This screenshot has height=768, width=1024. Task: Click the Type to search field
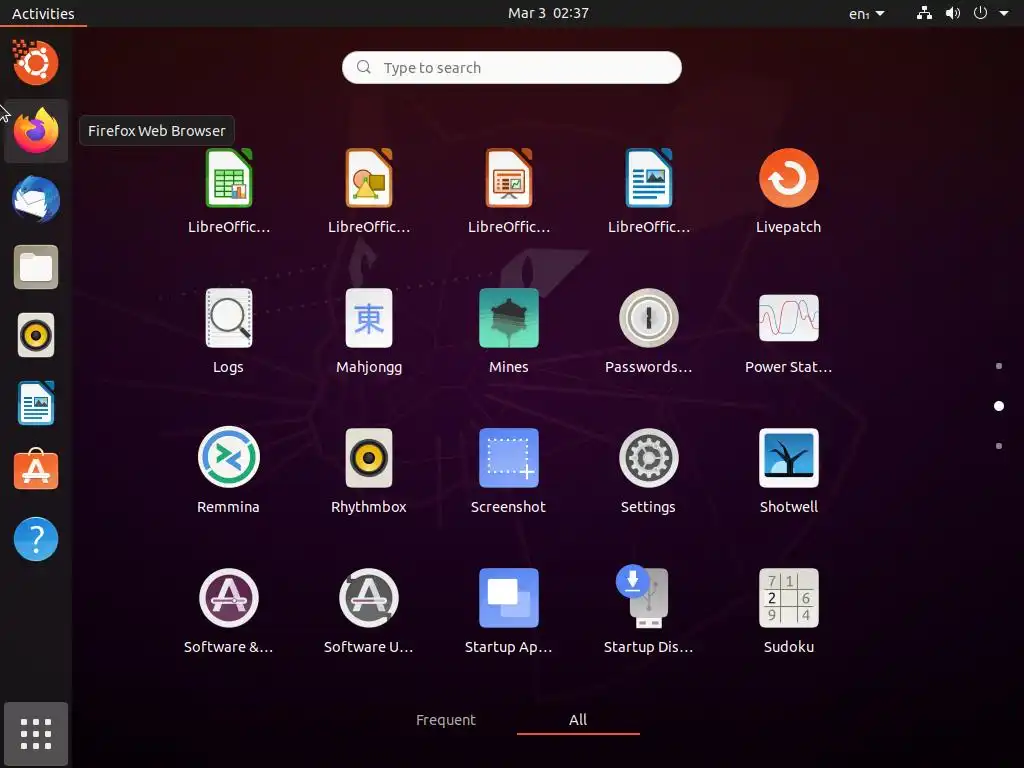click(x=512, y=67)
